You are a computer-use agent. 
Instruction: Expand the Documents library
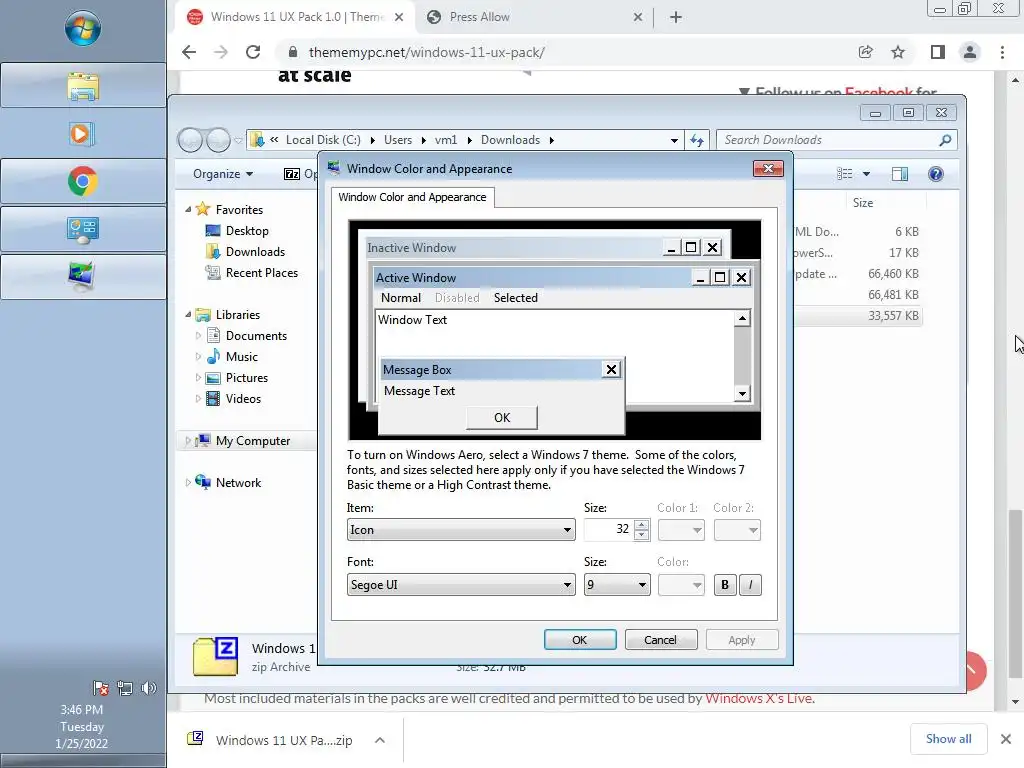(198, 336)
